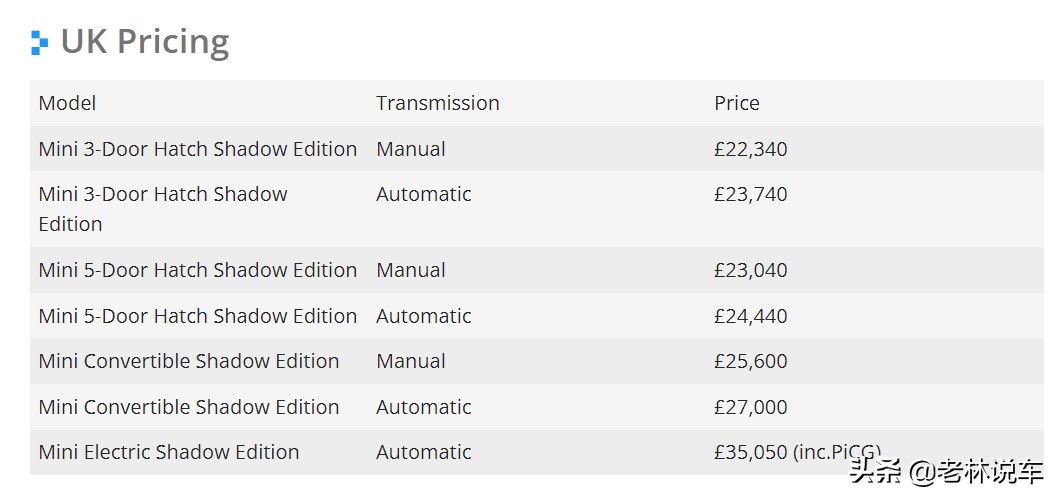Click the £24,440 price value
The width and height of the screenshot is (1059, 500).
(750, 316)
